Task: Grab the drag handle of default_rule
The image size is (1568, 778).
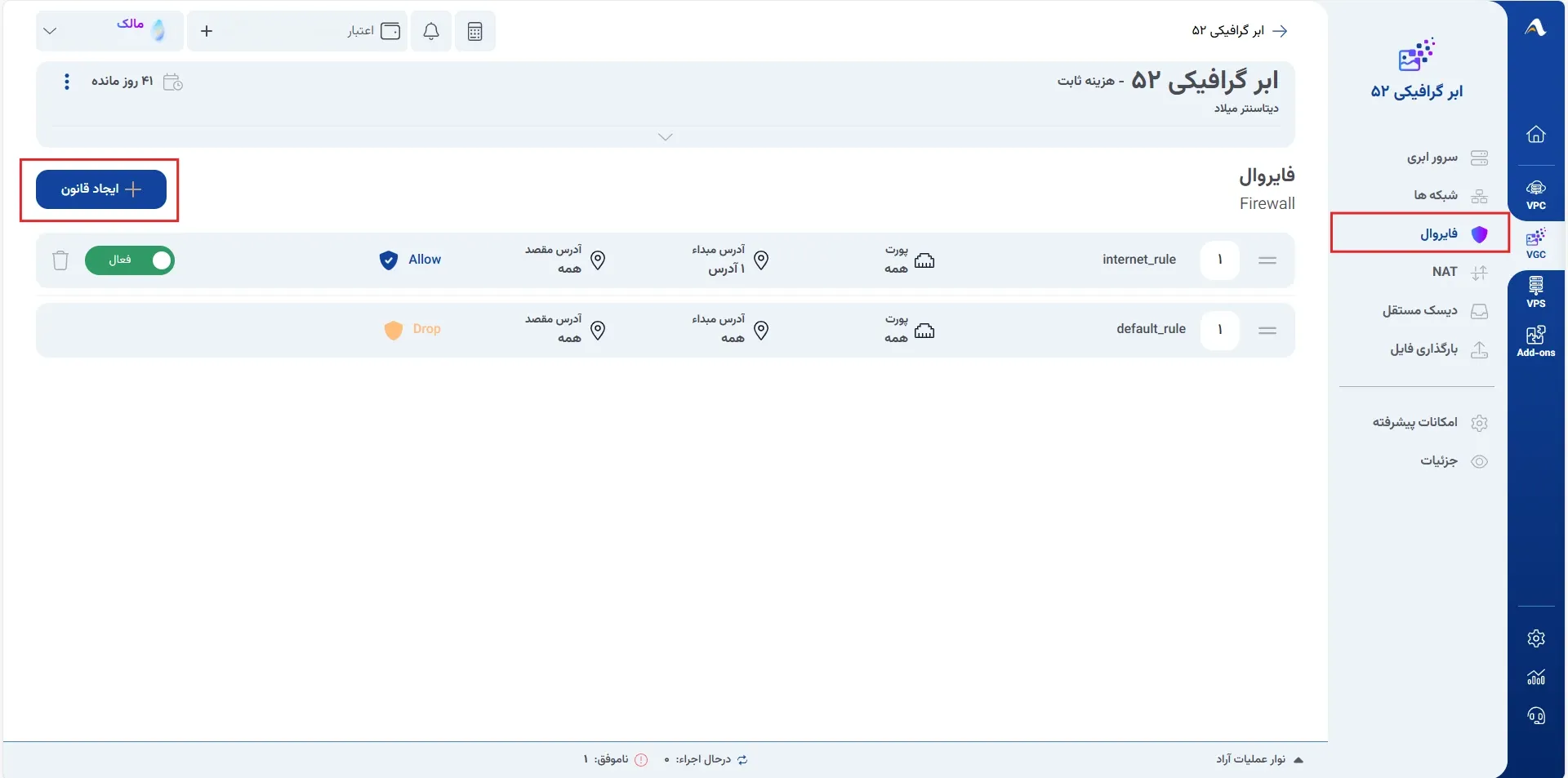Action: coord(1267,331)
